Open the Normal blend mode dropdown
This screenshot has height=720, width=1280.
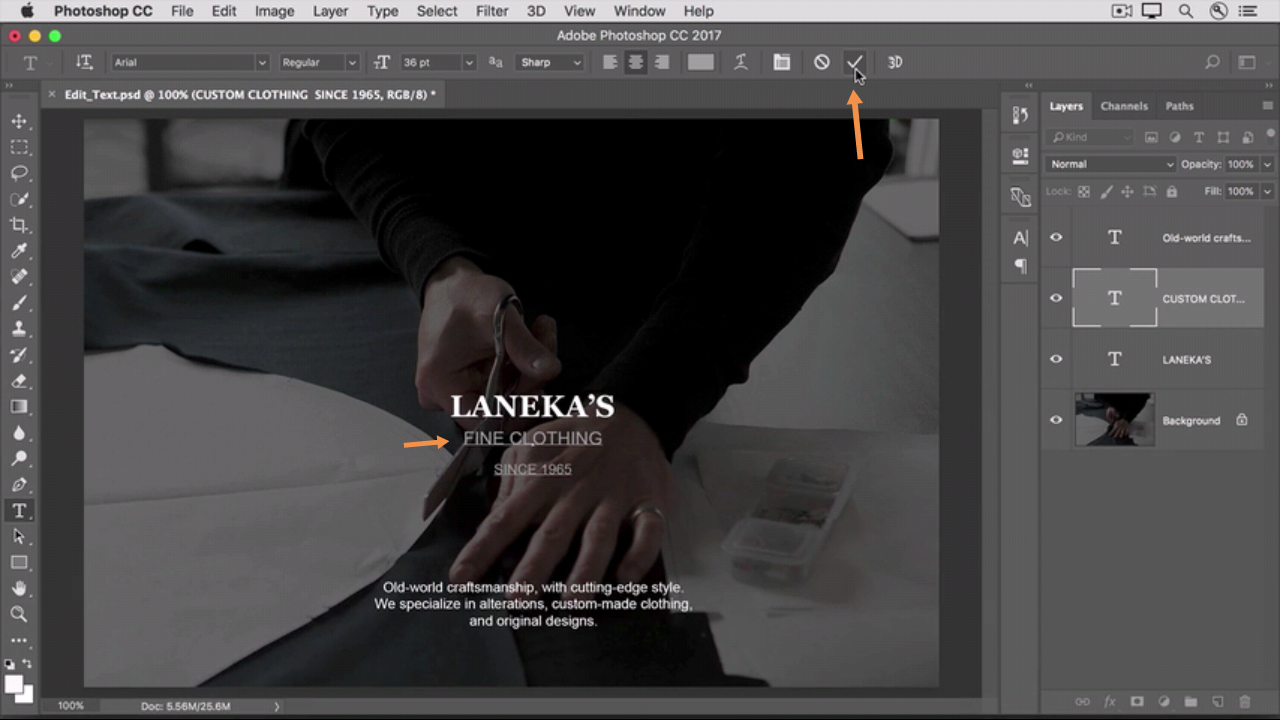[1110, 164]
